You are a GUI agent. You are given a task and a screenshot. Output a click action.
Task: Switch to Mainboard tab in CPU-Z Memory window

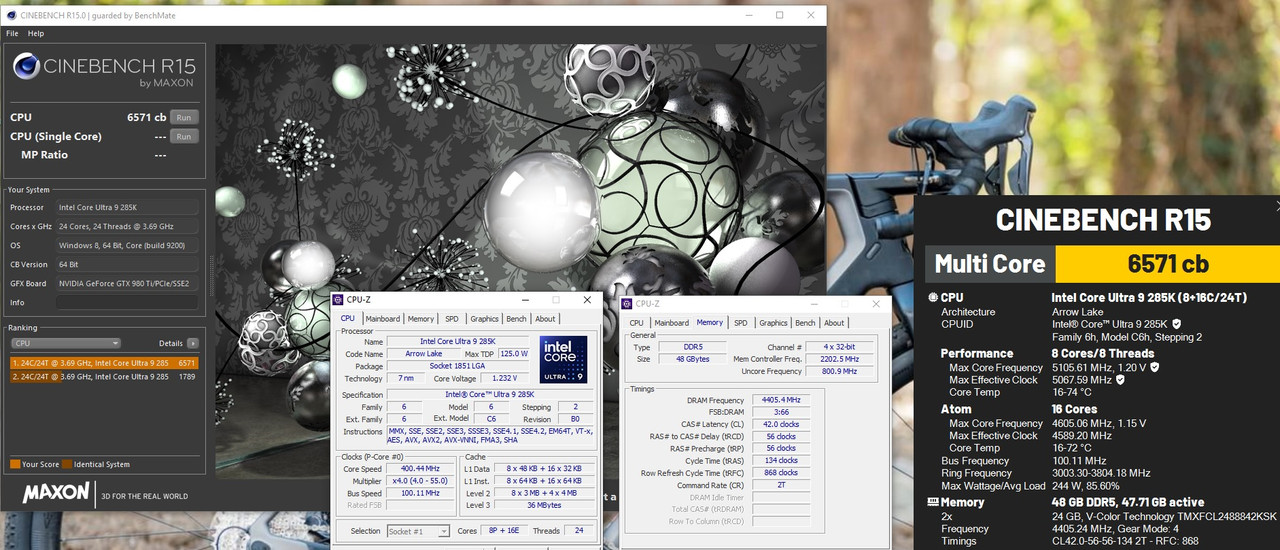pyautogui.click(x=671, y=323)
